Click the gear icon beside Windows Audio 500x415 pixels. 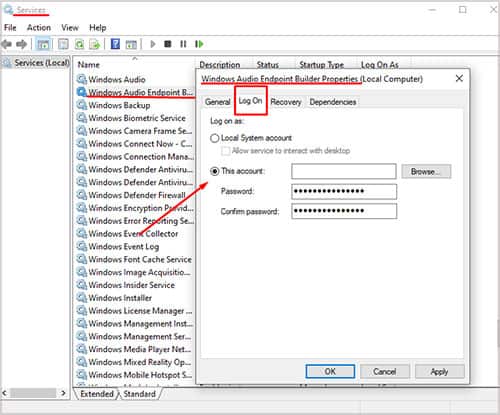click(81, 79)
